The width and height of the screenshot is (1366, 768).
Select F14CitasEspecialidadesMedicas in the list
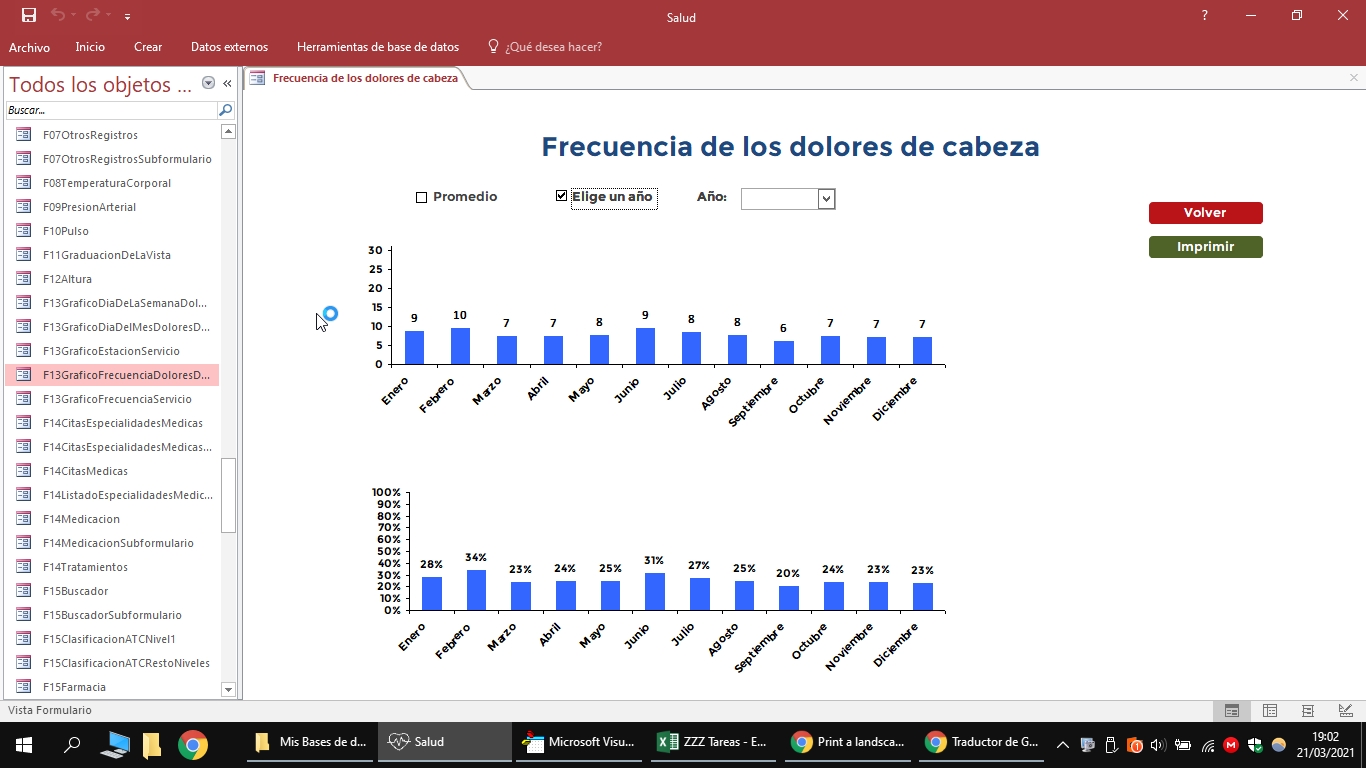click(x=112, y=423)
